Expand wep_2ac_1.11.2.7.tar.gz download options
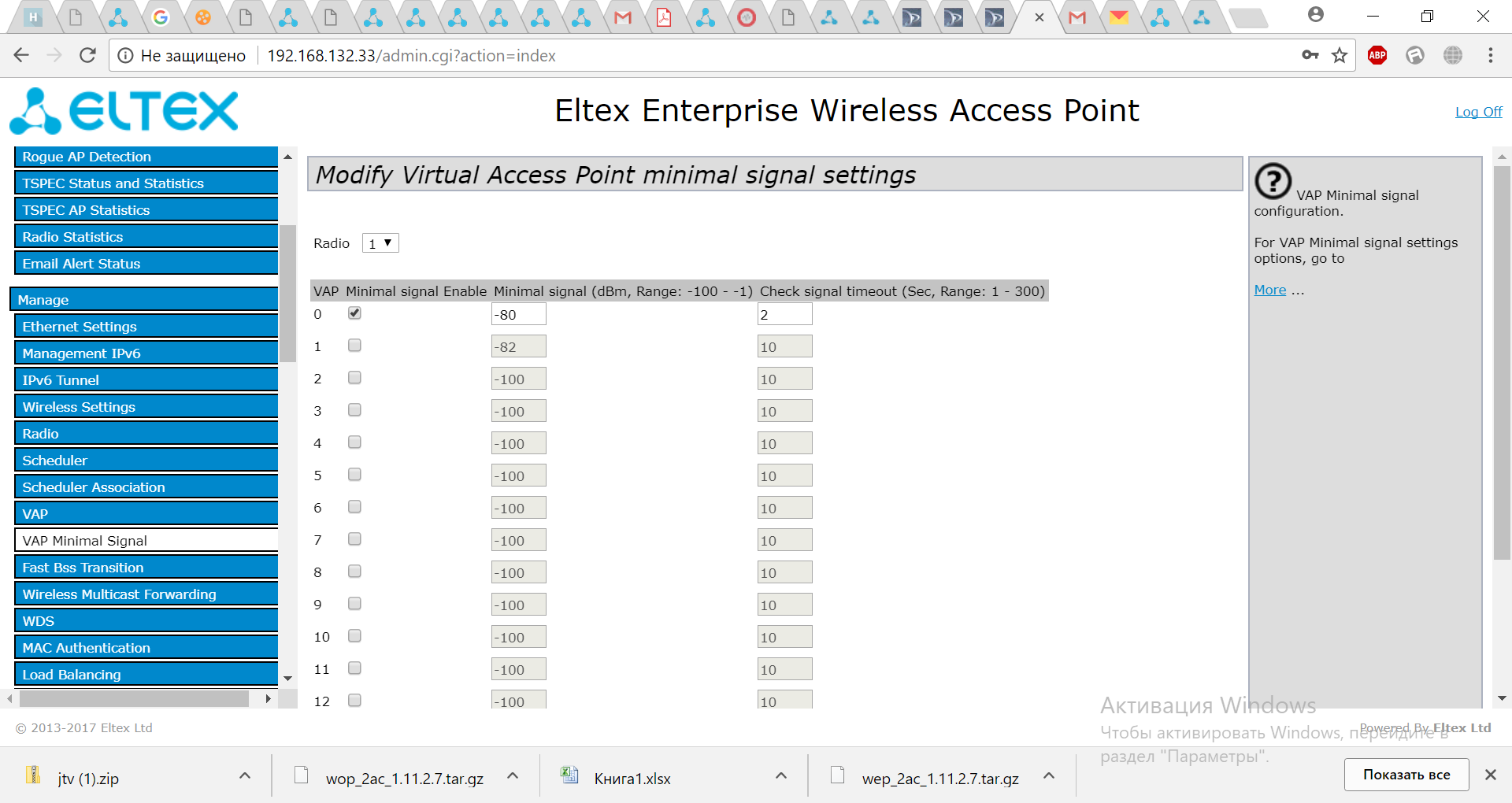 click(1049, 776)
